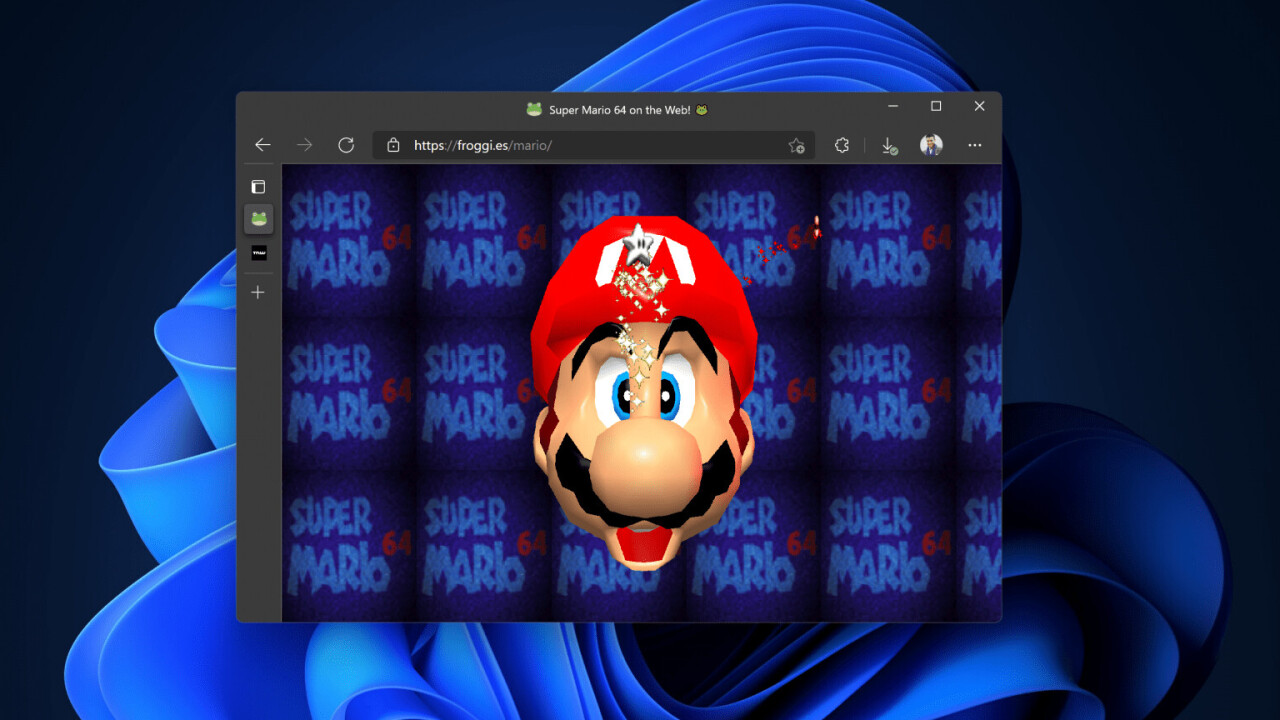Open the user profile avatar
1280x720 pixels.
point(931,145)
